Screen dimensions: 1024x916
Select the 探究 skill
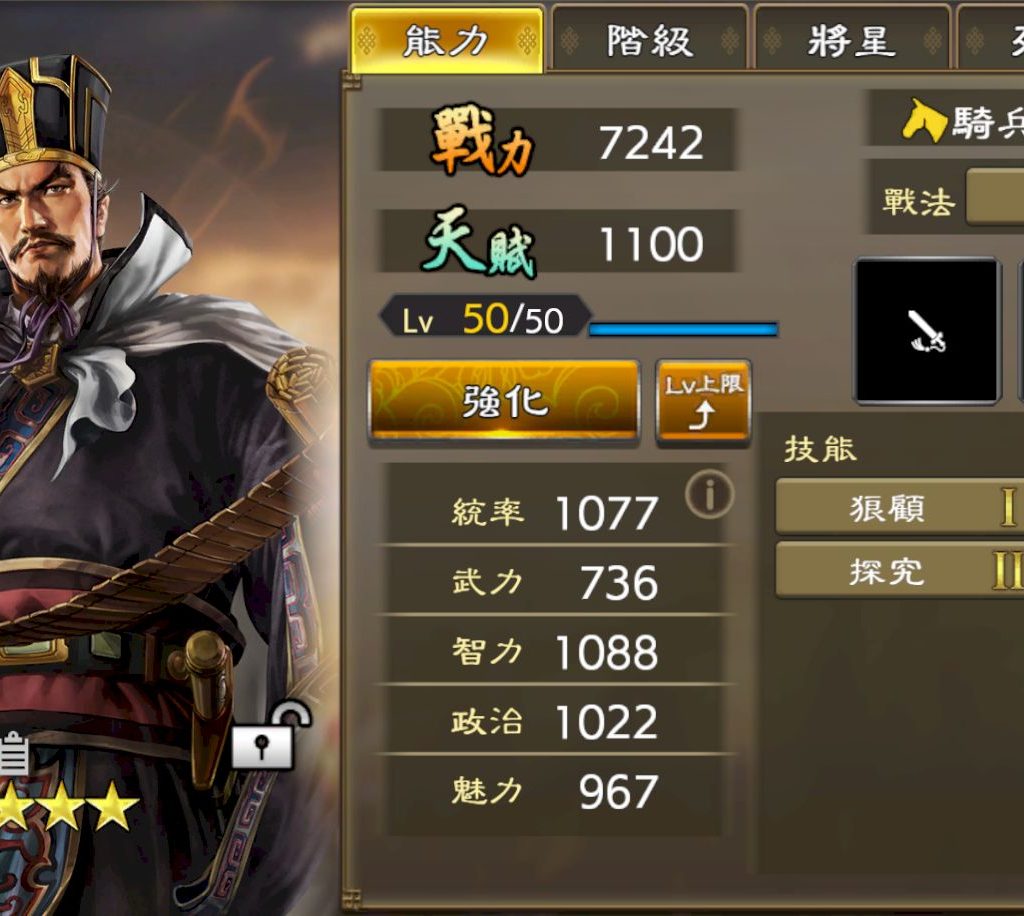point(899,571)
